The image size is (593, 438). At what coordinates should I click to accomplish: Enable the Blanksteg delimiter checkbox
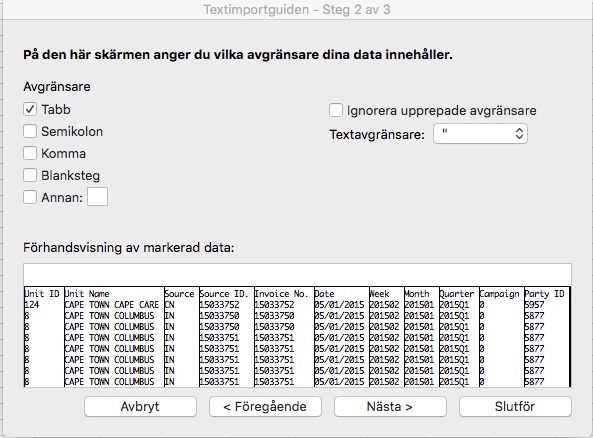click(30, 175)
